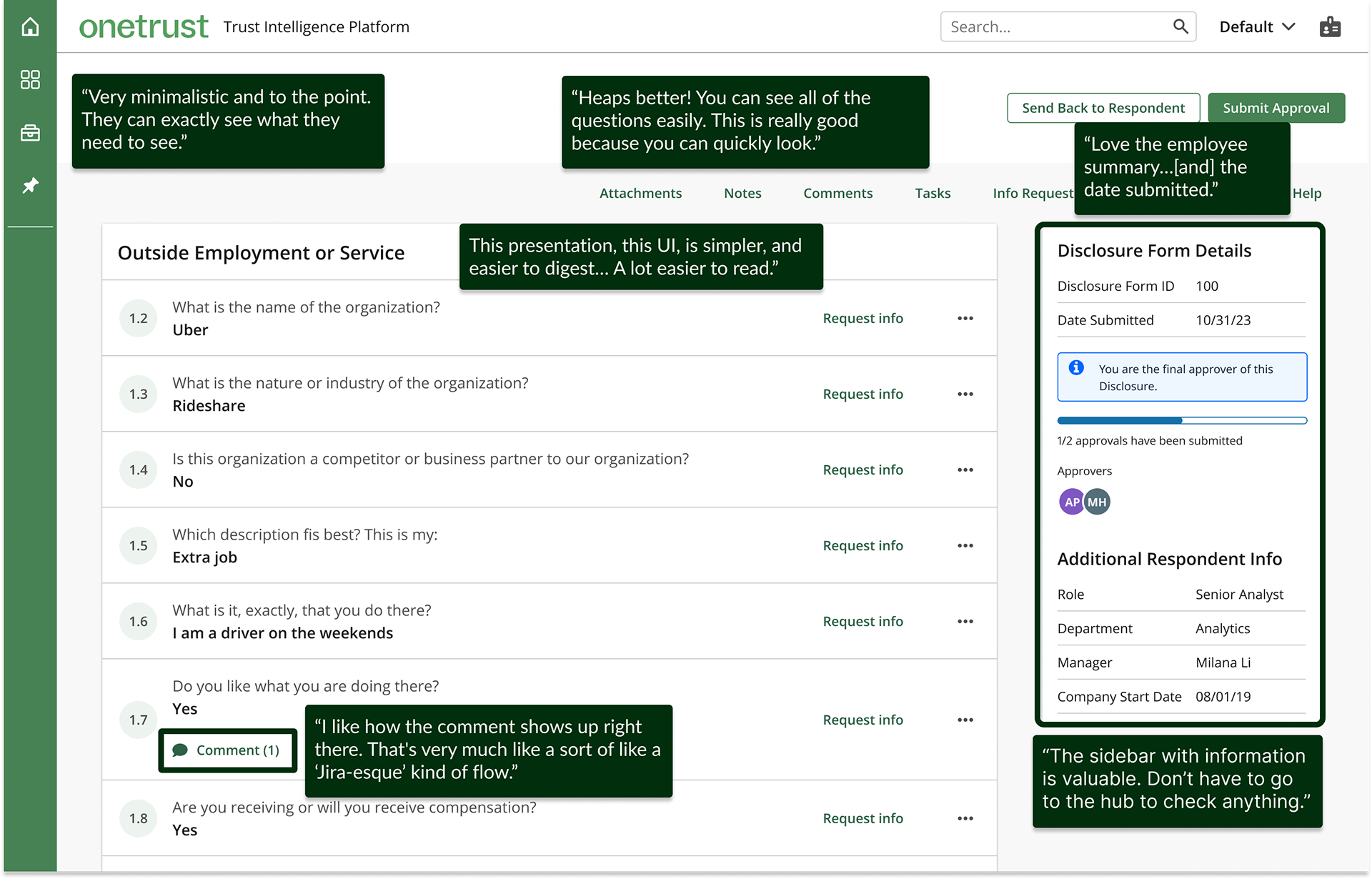
Task: Select the Tasks tab
Action: [933, 193]
